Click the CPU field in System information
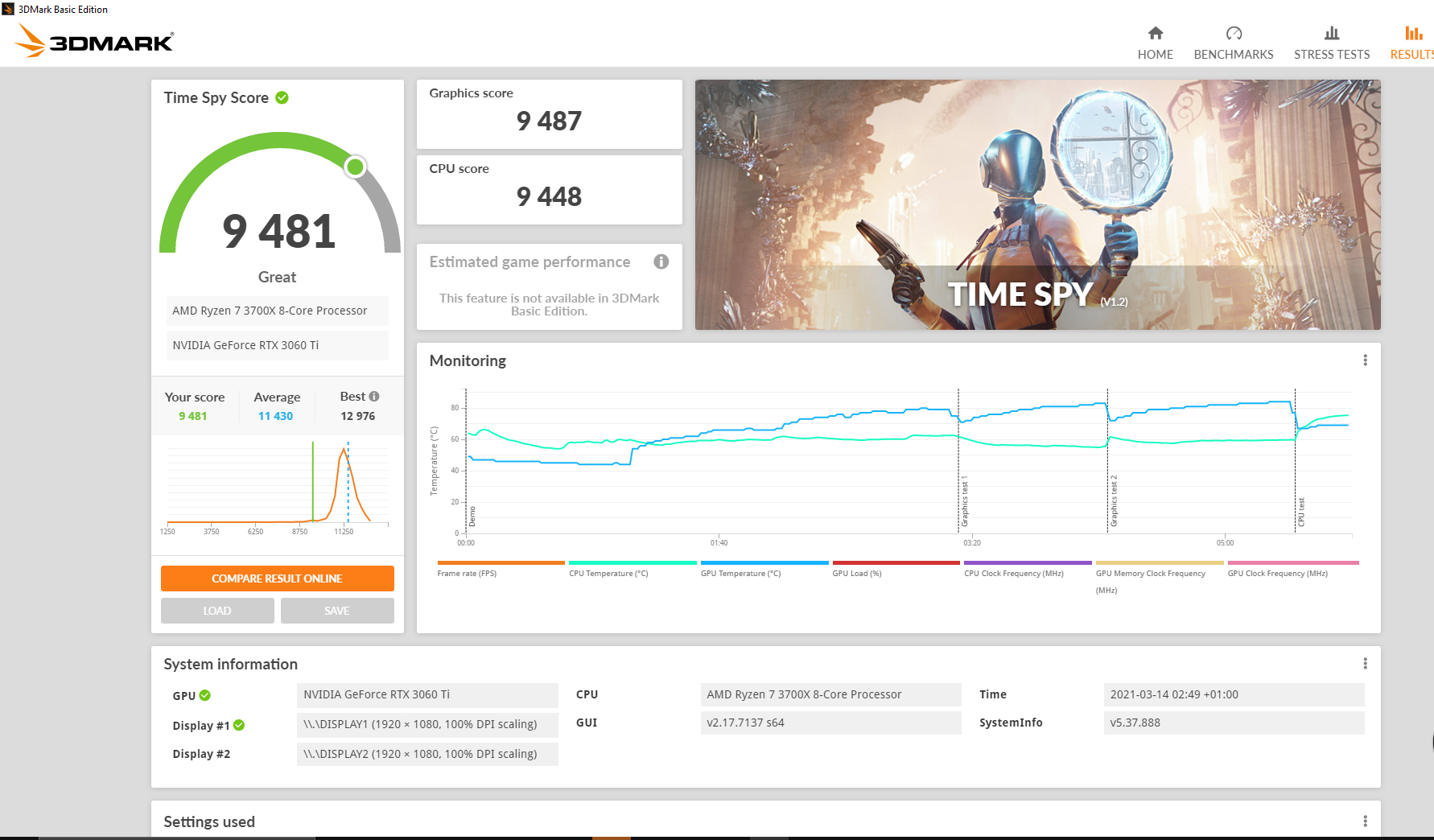Image resolution: width=1434 pixels, height=840 pixels. pos(831,694)
